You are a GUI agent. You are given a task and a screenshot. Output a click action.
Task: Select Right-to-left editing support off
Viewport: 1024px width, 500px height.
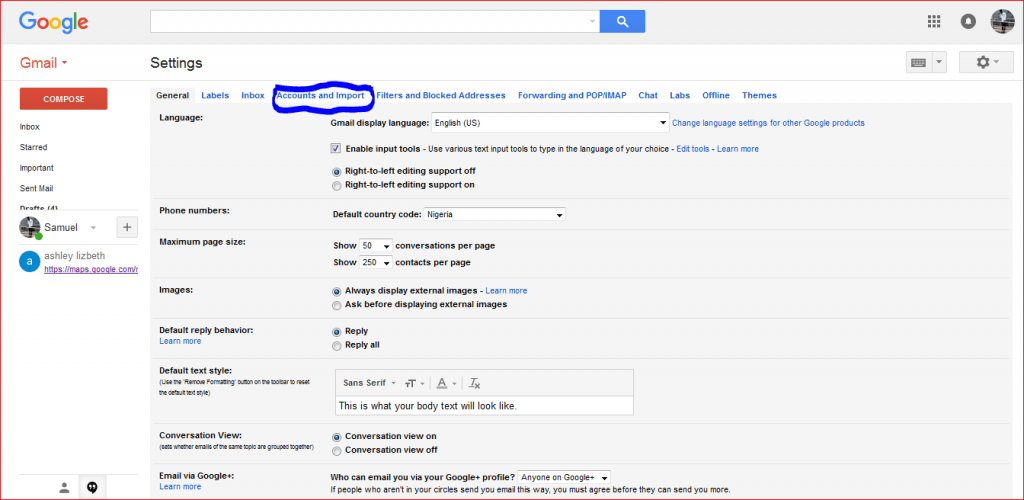coord(336,172)
